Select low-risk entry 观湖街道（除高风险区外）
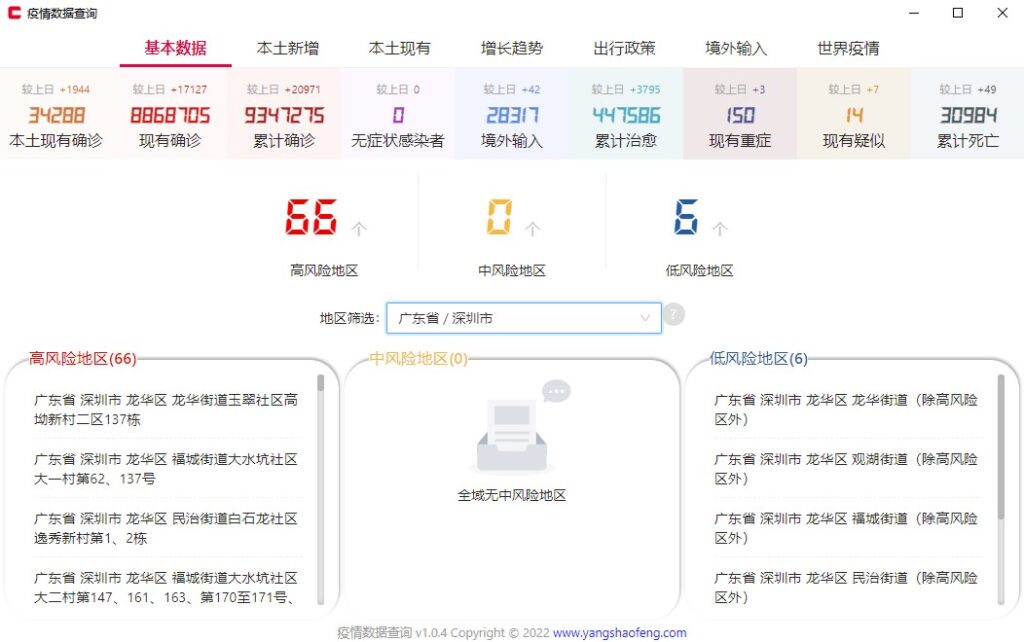 [x=846, y=469]
